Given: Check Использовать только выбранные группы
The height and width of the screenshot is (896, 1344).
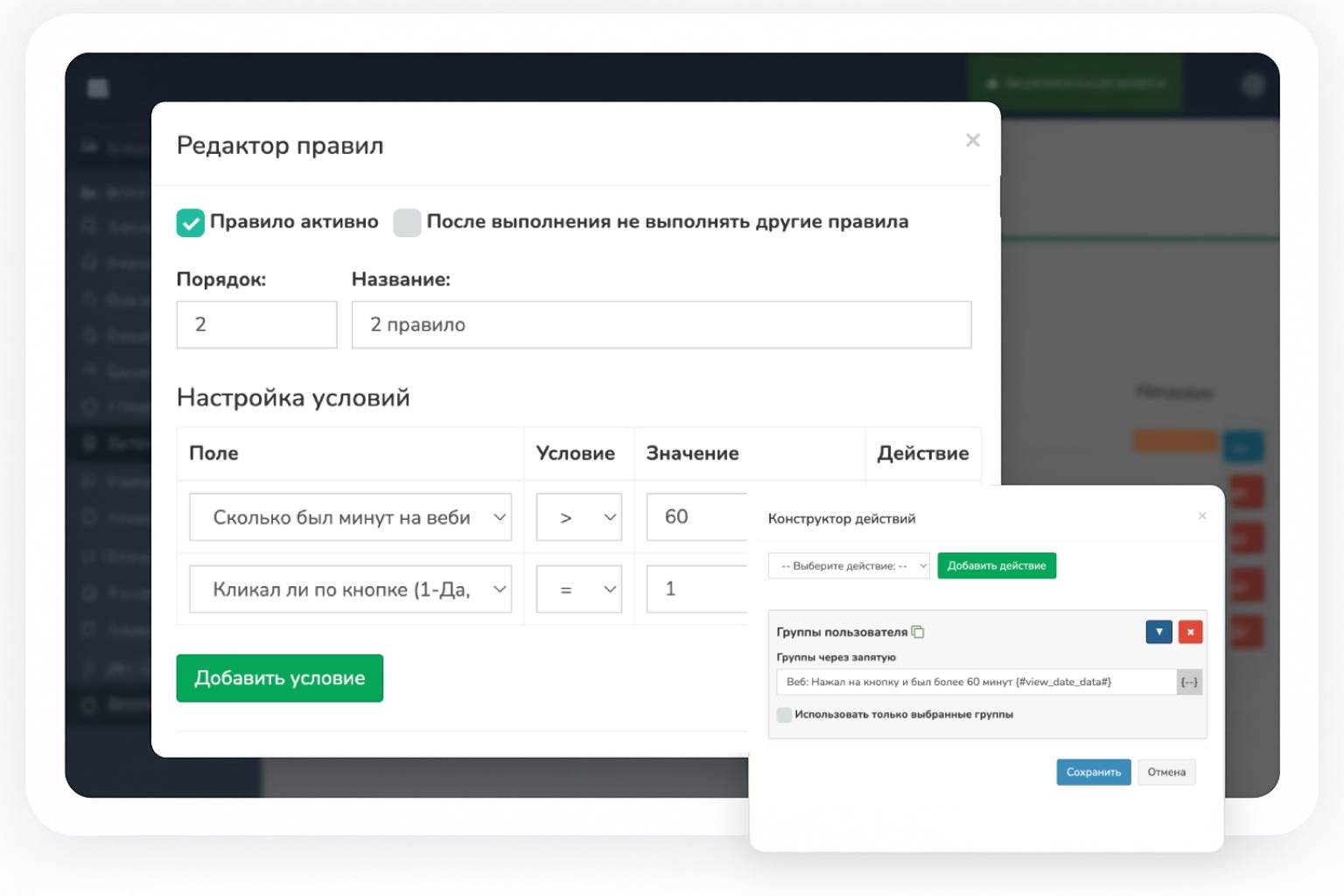Looking at the screenshot, I should (784, 715).
